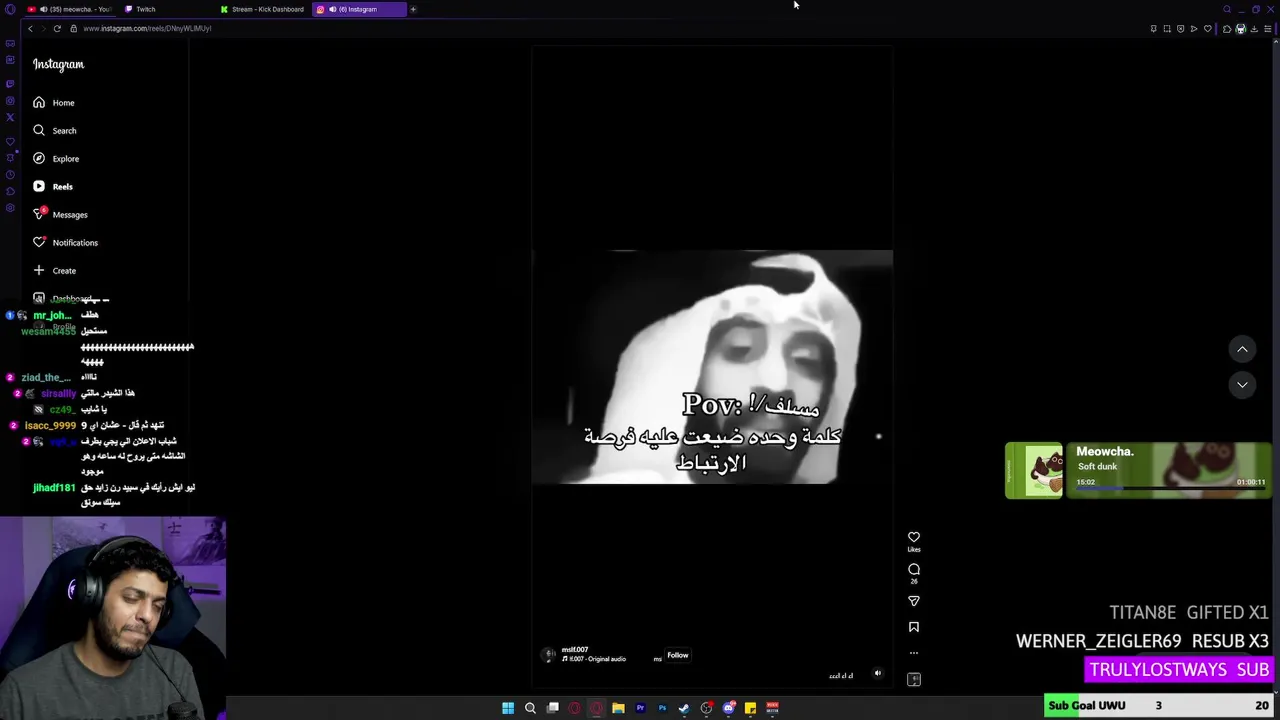The image size is (1280, 720).
Task: Open Instagram Search
Action: tap(55, 131)
